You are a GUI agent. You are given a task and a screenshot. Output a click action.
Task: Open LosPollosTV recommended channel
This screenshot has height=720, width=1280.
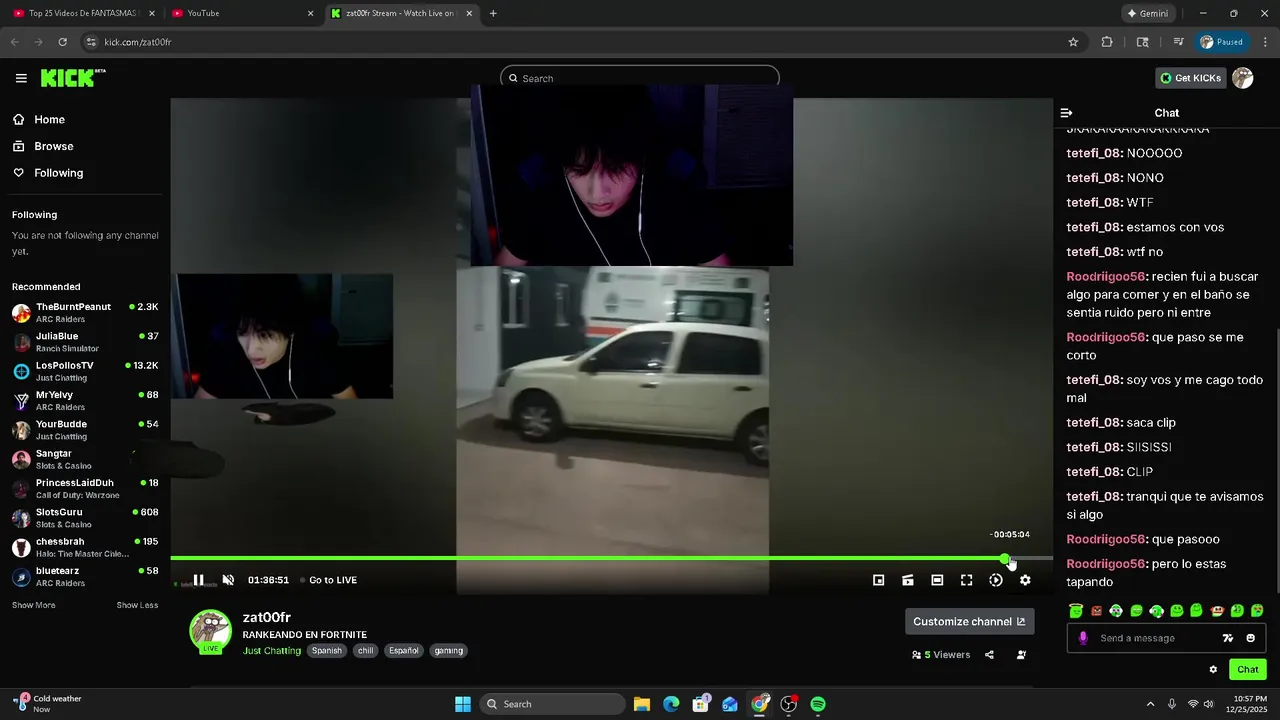click(85, 371)
